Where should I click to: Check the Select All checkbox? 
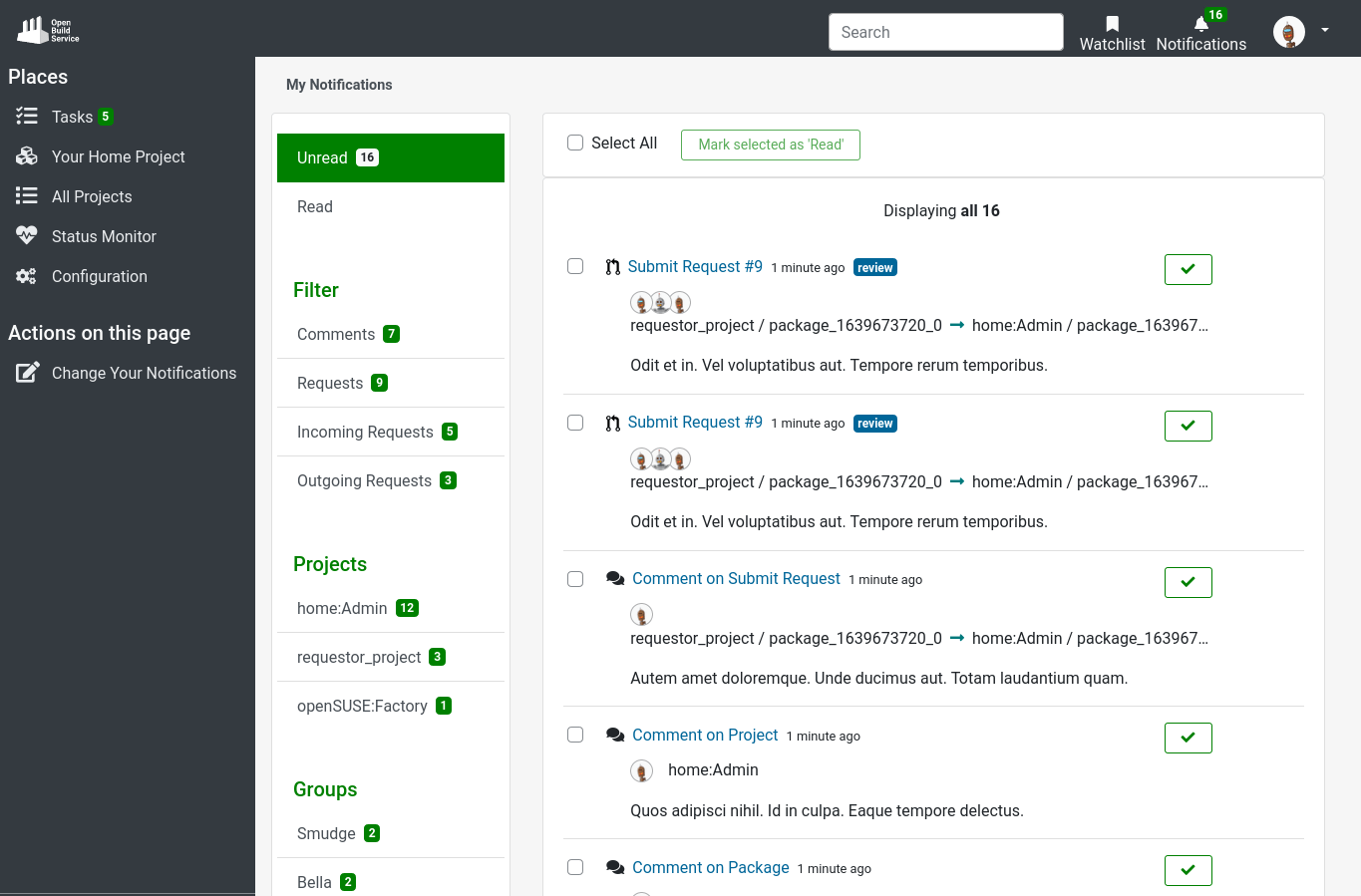pyautogui.click(x=575, y=143)
